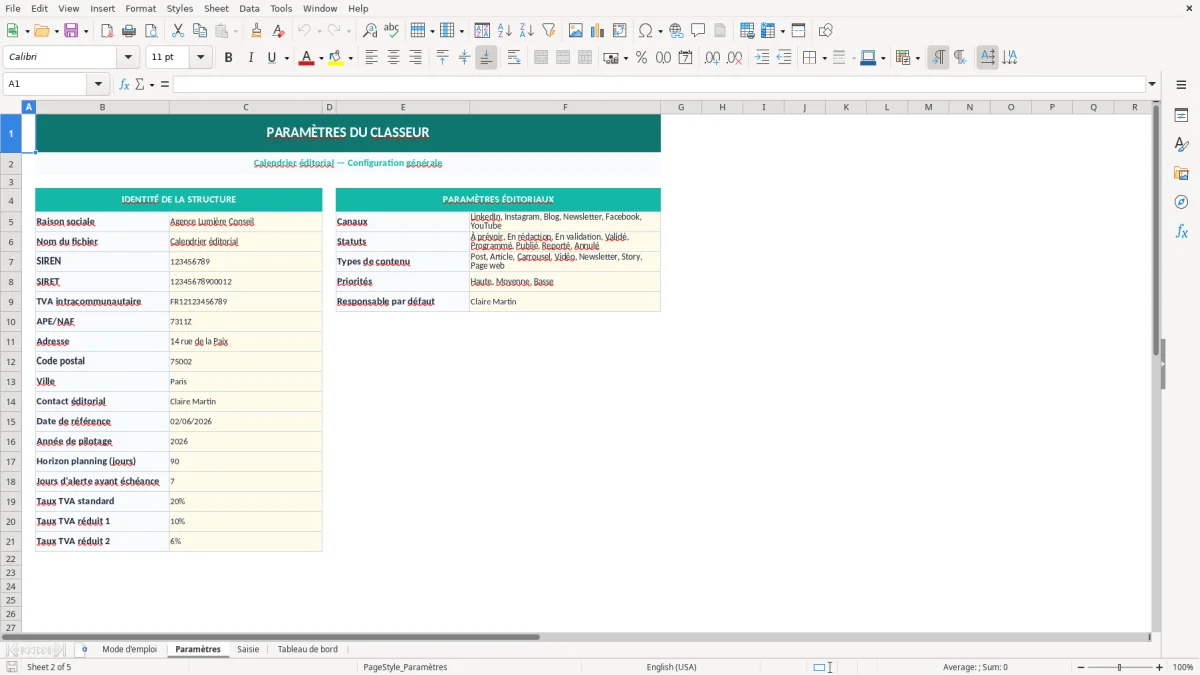This screenshot has width=1200, height=675.
Task: Export directly as PDF
Action: (107, 31)
